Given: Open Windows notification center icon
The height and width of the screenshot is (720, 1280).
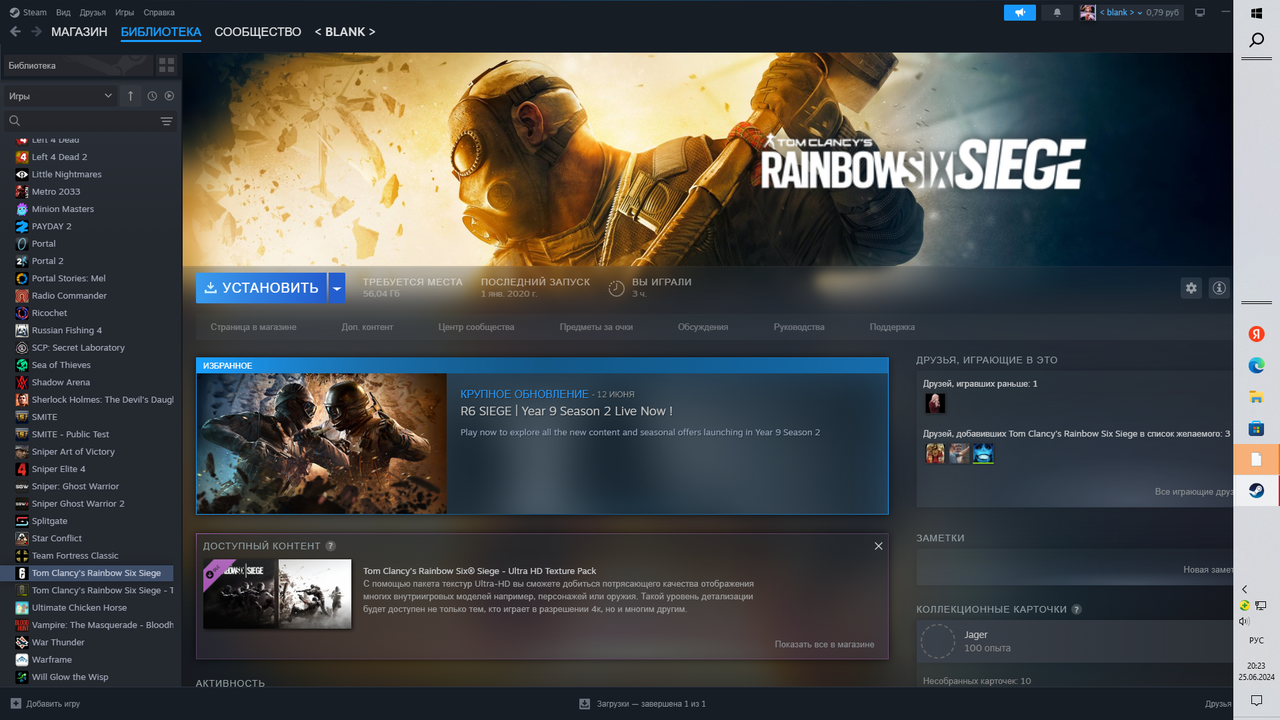Looking at the screenshot, I should point(1257,702).
